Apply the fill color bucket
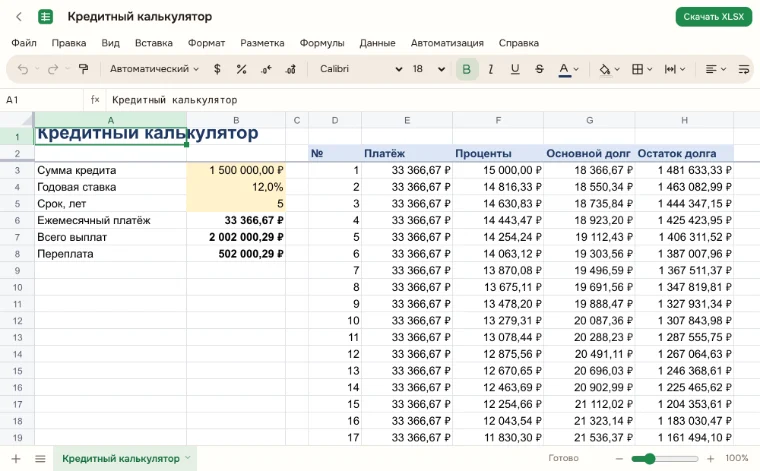 tap(604, 70)
